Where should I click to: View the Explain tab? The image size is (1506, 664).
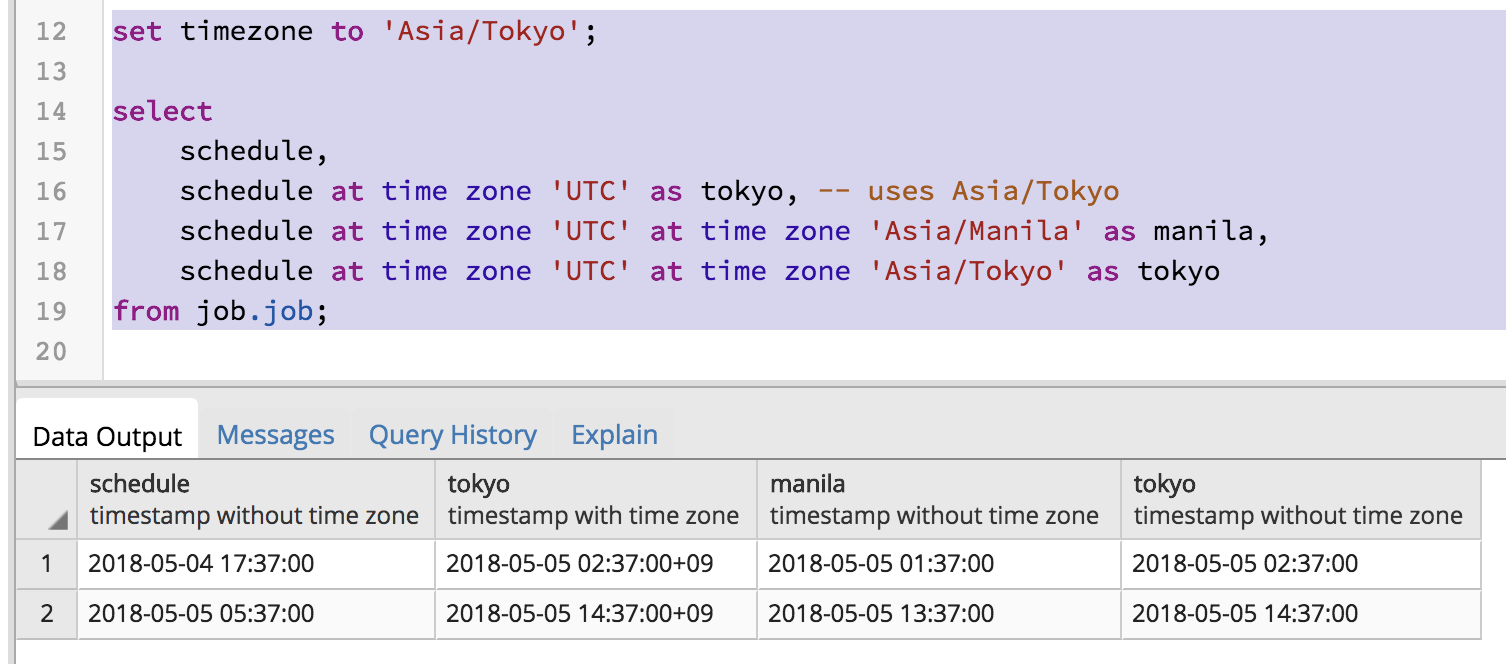click(x=614, y=434)
